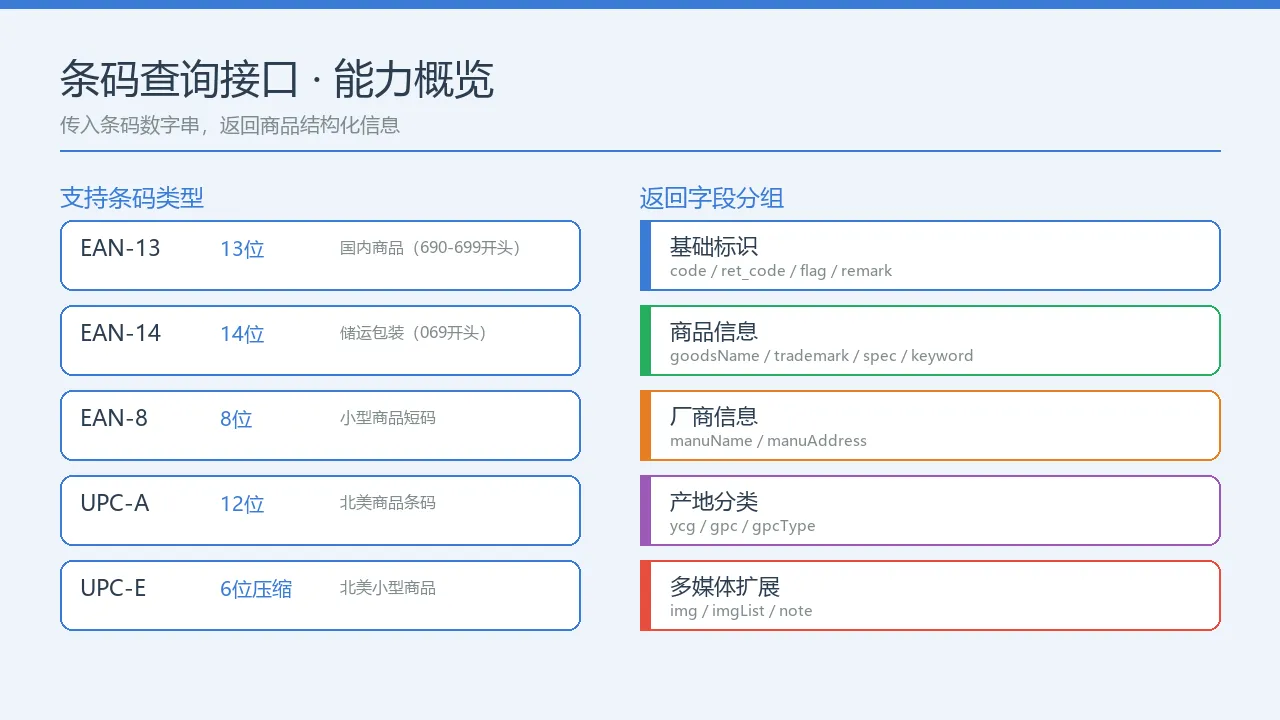Click the description 储运包装（069开头）
Viewport: 1280px width, 720px height.
click(413, 333)
